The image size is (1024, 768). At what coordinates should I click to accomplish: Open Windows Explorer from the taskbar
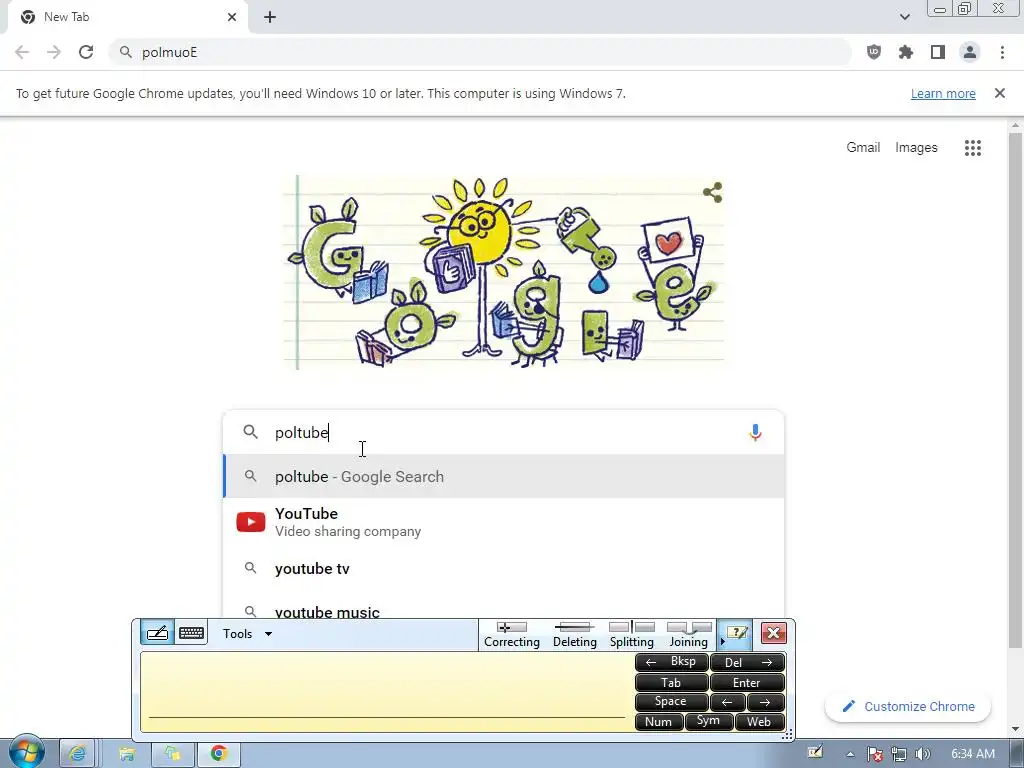pos(127,754)
